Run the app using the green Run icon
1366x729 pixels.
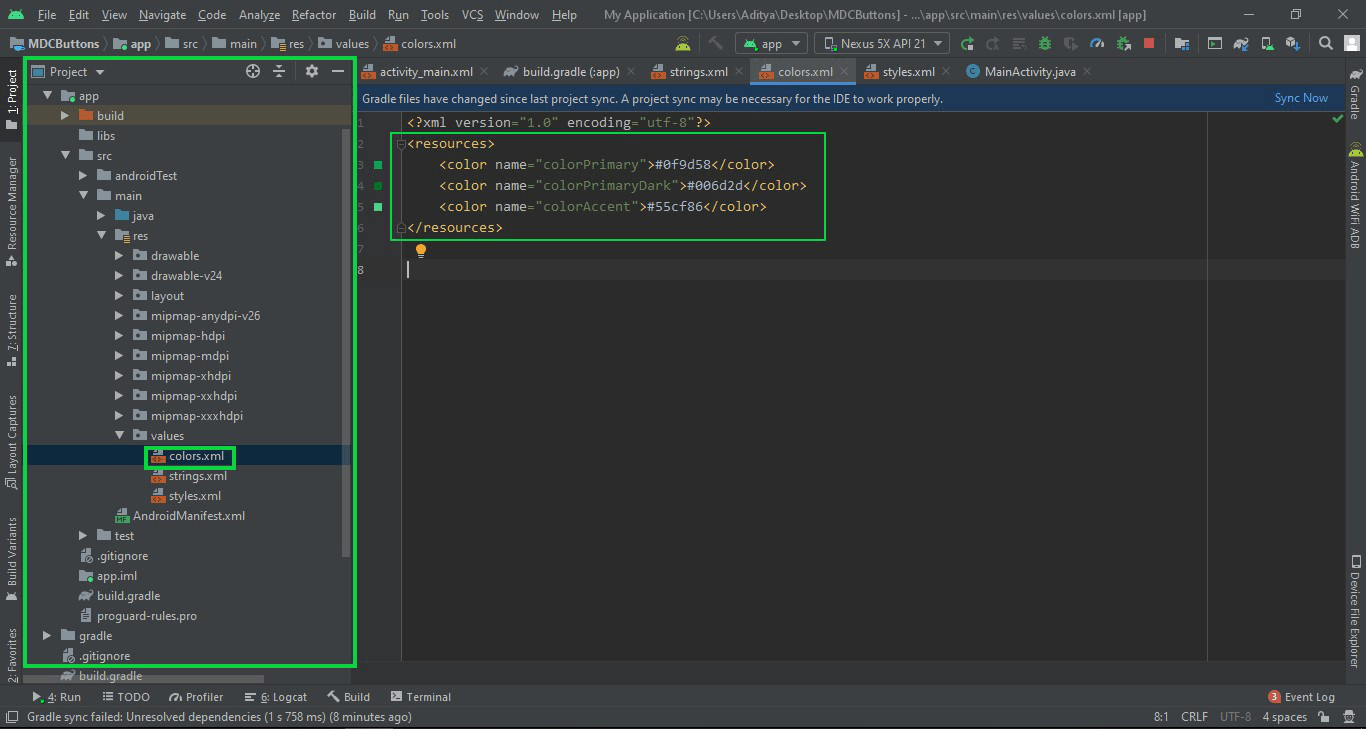967,43
